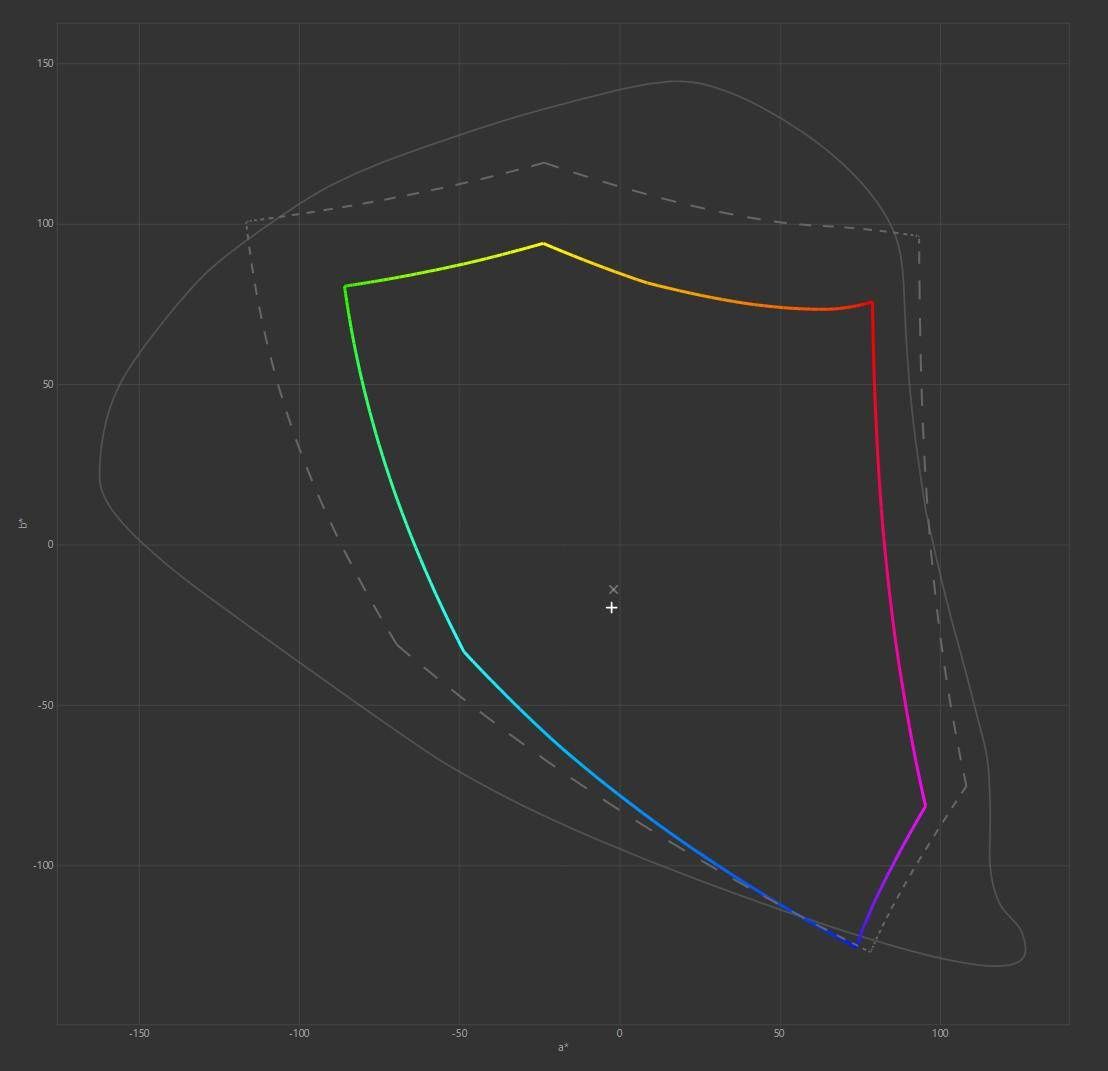The width and height of the screenshot is (1108, 1071).
Task: Click the -50 tick on a* axis
Action: 459,1033
